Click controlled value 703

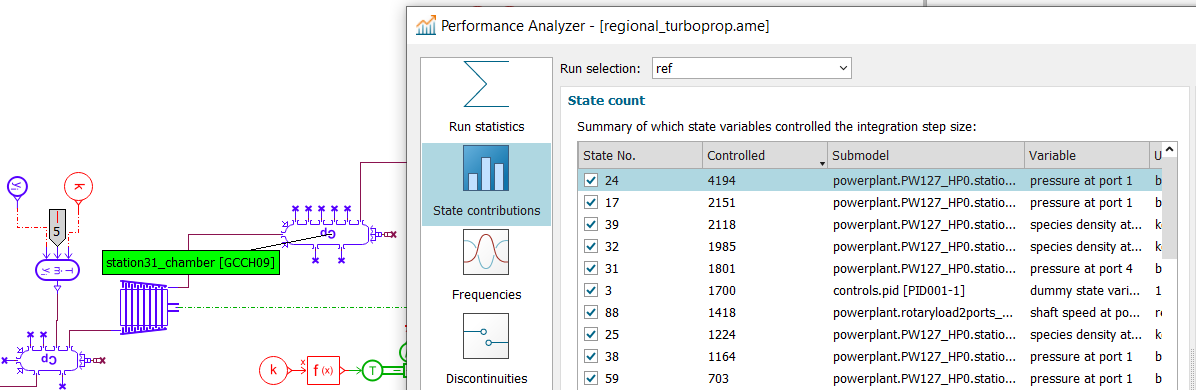coord(718,379)
